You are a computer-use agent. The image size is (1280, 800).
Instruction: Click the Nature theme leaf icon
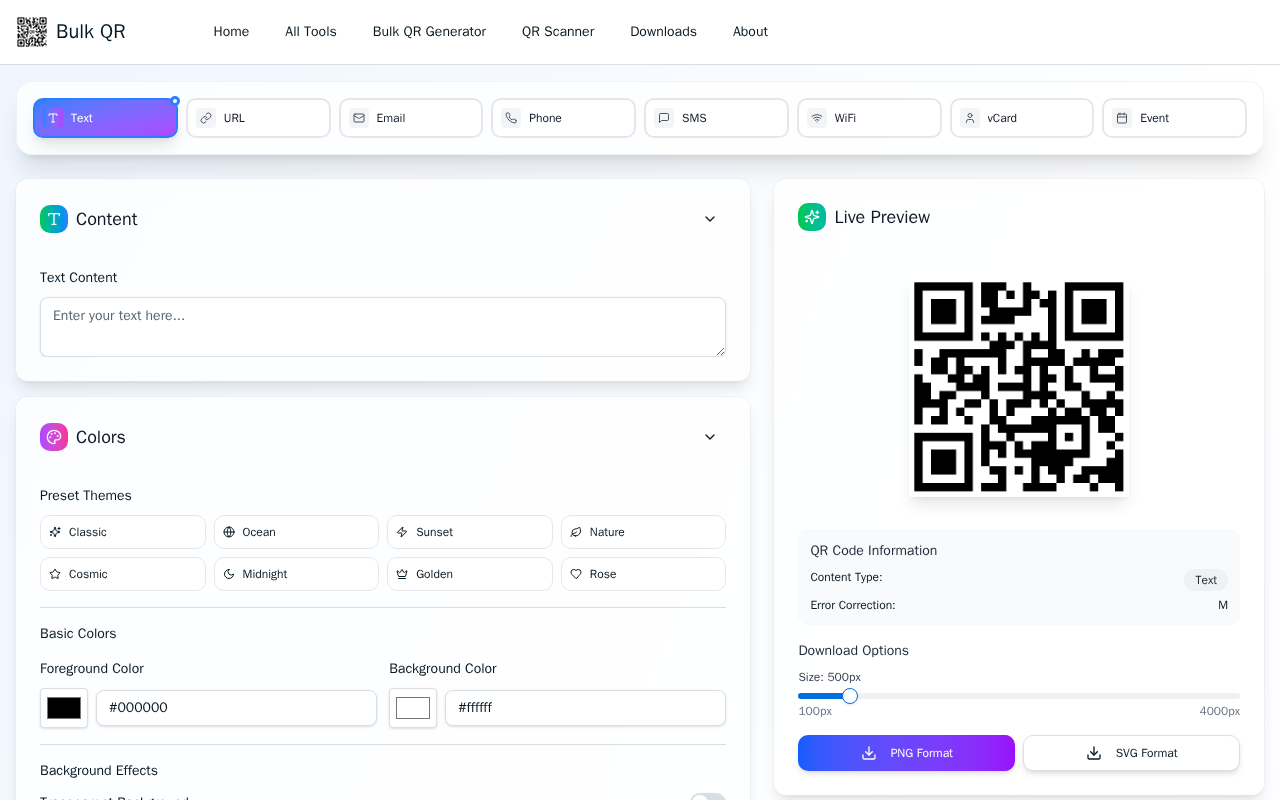click(x=576, y=532)
